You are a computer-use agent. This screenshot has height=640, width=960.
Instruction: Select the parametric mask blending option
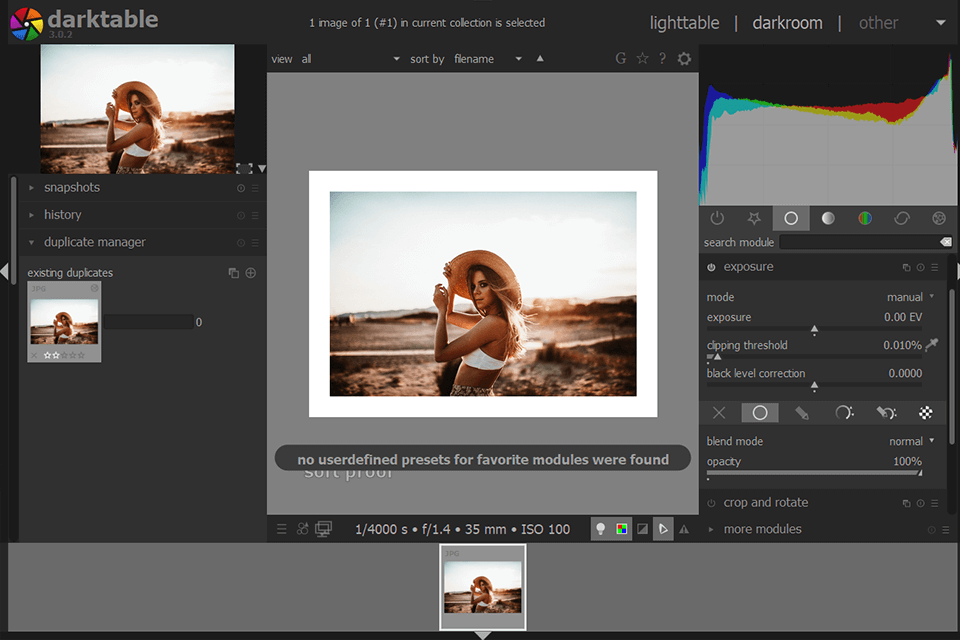[845, 412]
